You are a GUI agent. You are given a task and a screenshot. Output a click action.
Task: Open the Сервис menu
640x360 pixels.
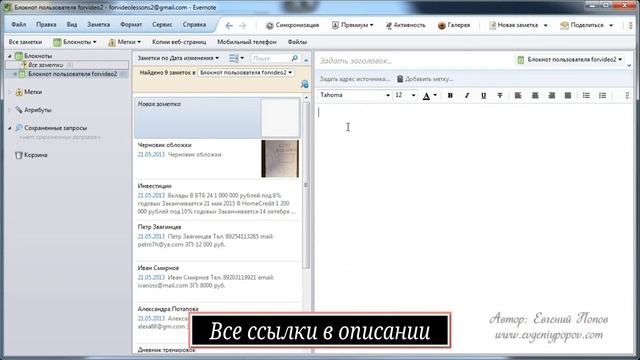[x=162, y=24]
